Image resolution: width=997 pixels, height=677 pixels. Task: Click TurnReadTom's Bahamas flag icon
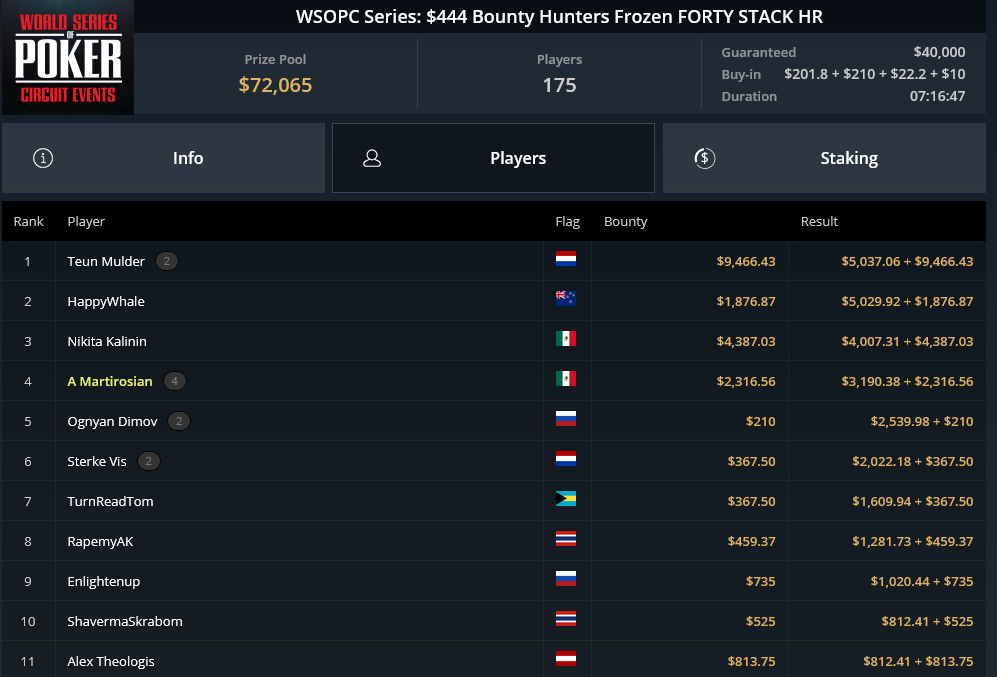coord(566,499)
